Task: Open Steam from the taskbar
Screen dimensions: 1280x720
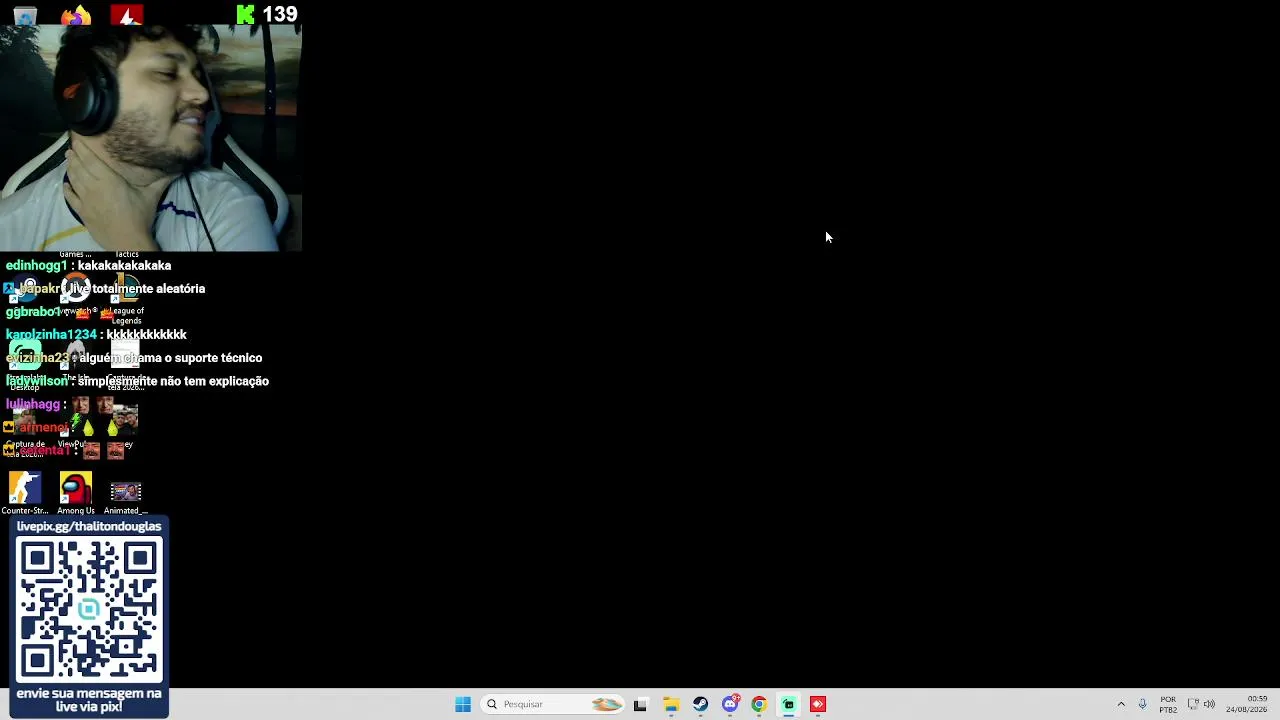Action: pos(700,704)
